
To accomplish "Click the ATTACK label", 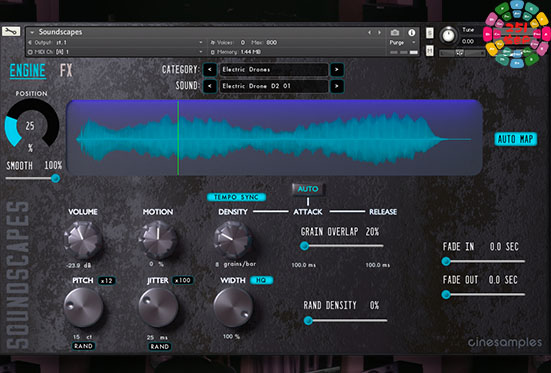I will click(x=308, y=212).
